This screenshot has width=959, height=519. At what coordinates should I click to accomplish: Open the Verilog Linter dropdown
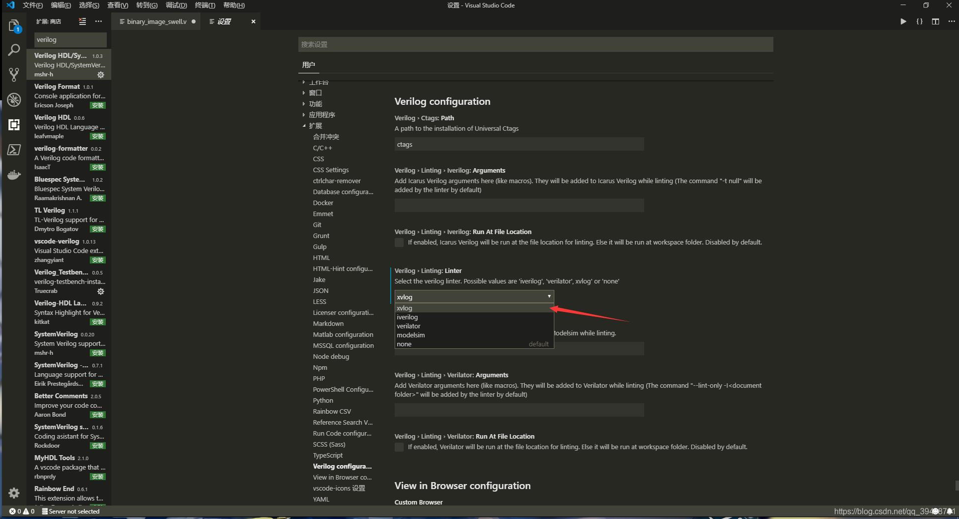(474, 296)
